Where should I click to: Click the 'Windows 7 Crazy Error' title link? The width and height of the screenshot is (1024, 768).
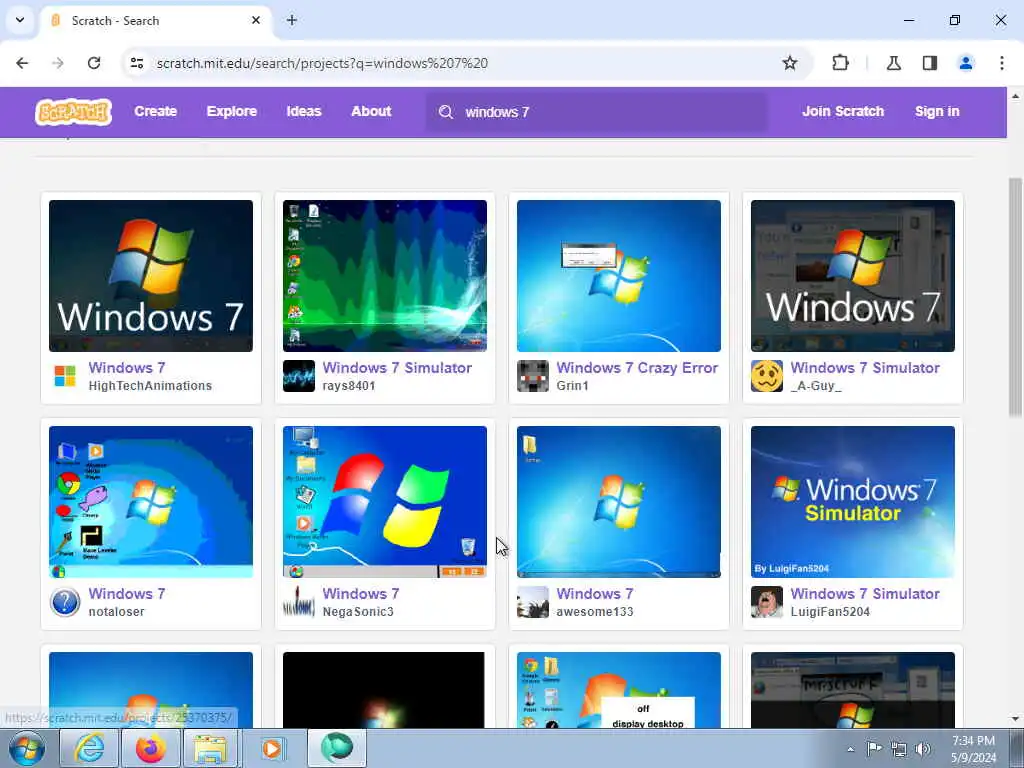pos(637,368)
